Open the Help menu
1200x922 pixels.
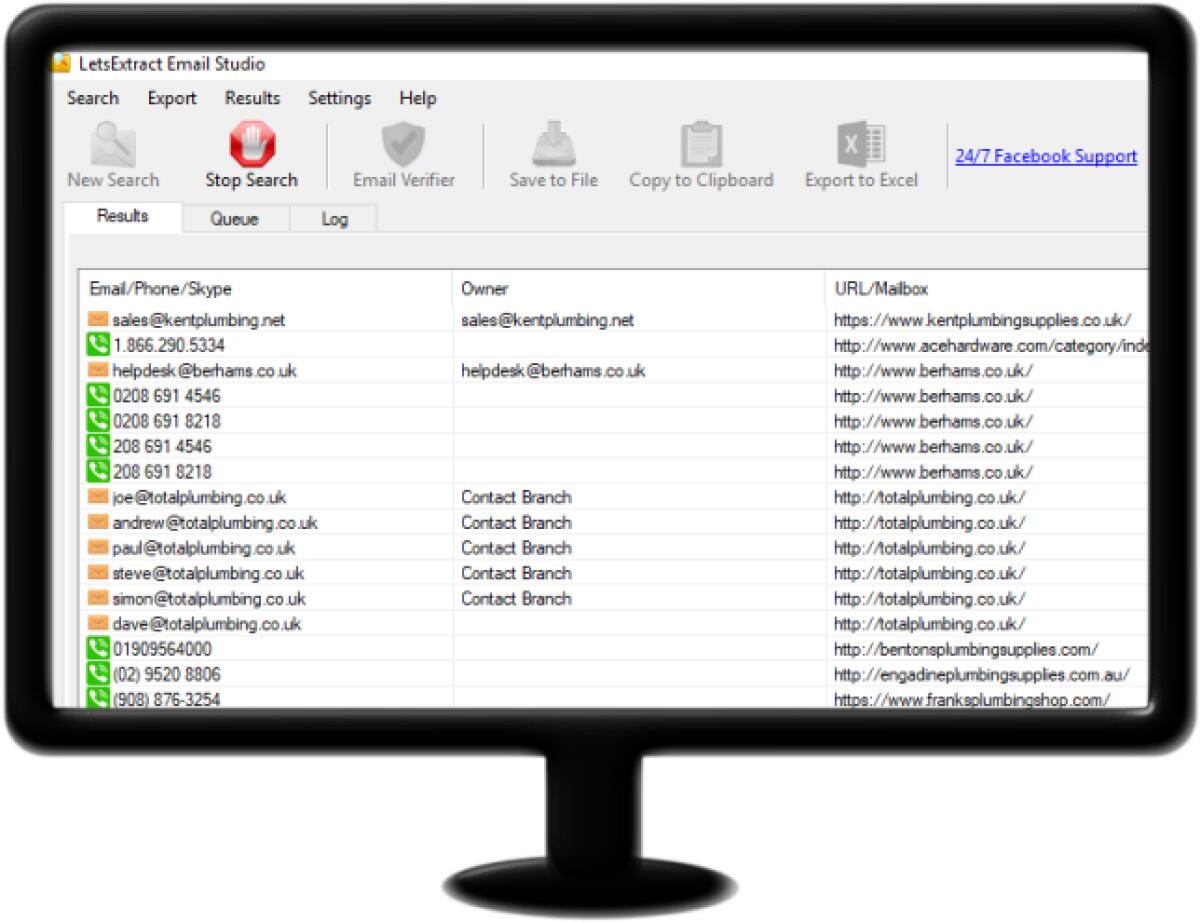coord(418,98)
